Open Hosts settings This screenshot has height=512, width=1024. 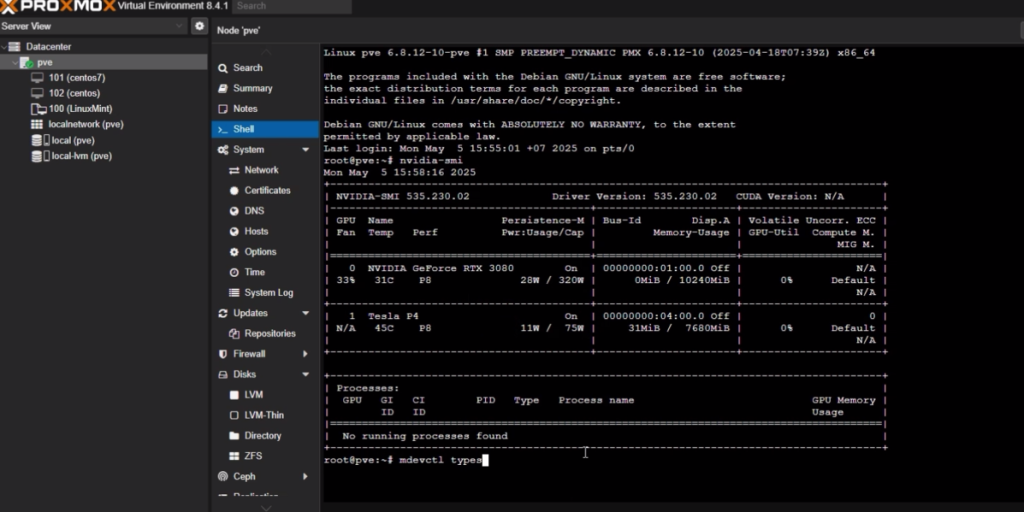point(256,231)
